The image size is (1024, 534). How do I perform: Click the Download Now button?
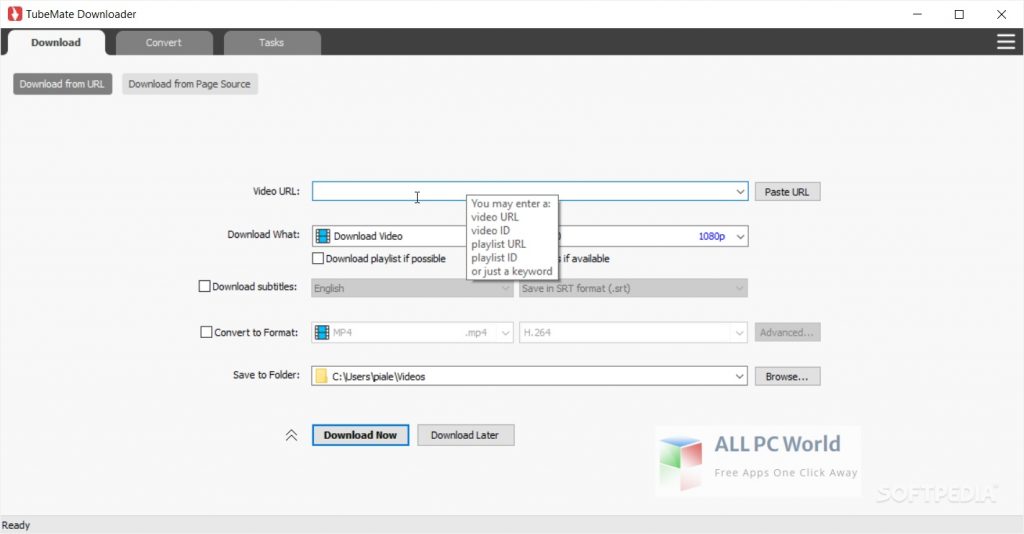coord(360,435)
